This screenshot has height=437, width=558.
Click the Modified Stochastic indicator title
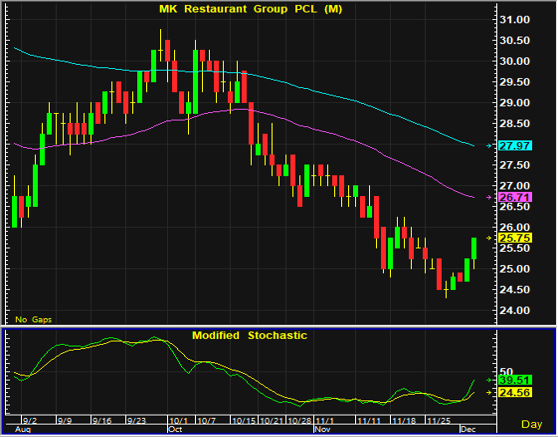click(x=249, y=335)
